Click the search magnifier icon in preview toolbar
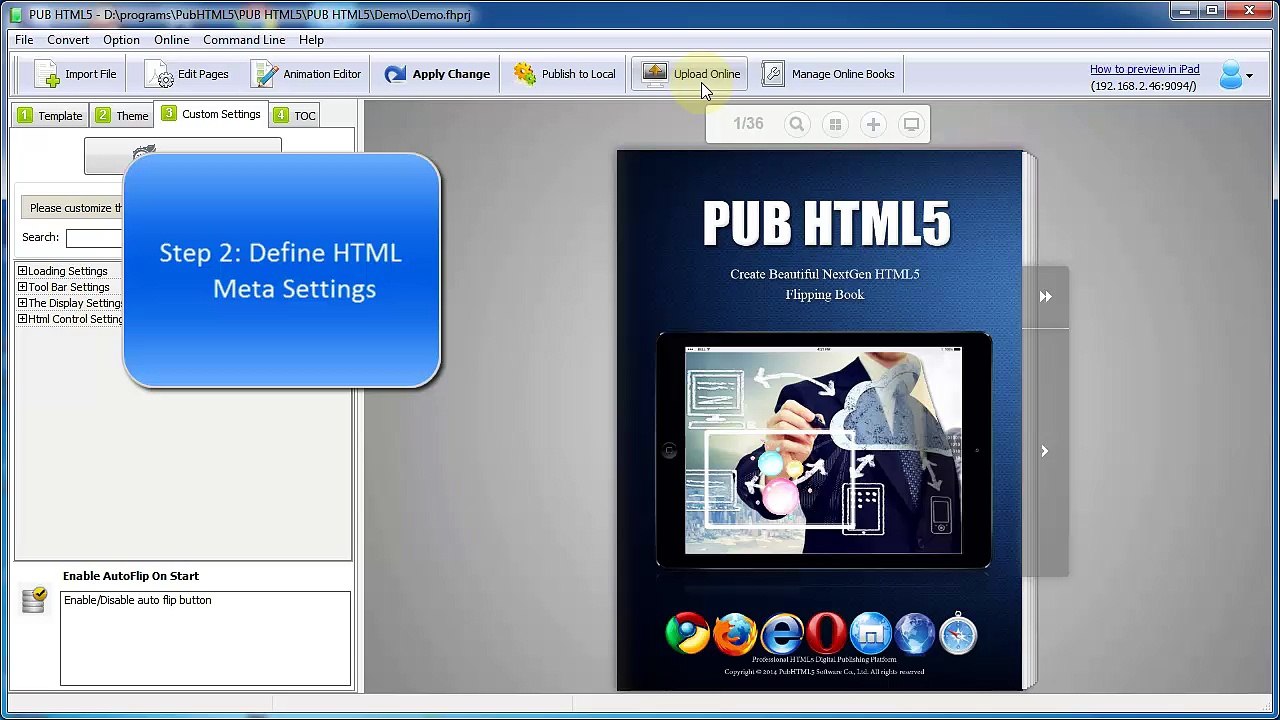The width and height of the screenshot is (1280, 720). tap(796, 124)
